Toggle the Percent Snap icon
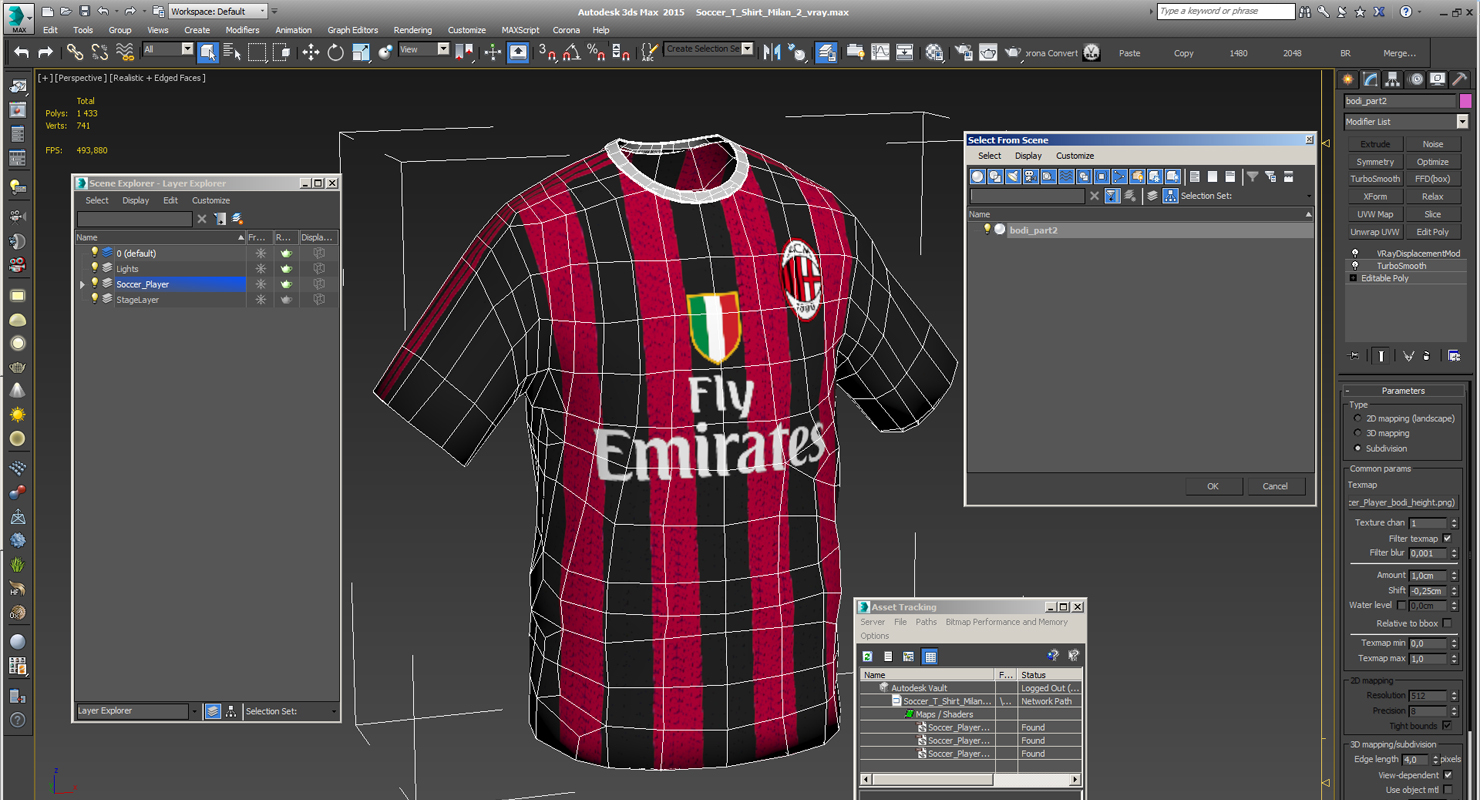The height and width of the screenshot is (800, 1480). click(595, 52)
